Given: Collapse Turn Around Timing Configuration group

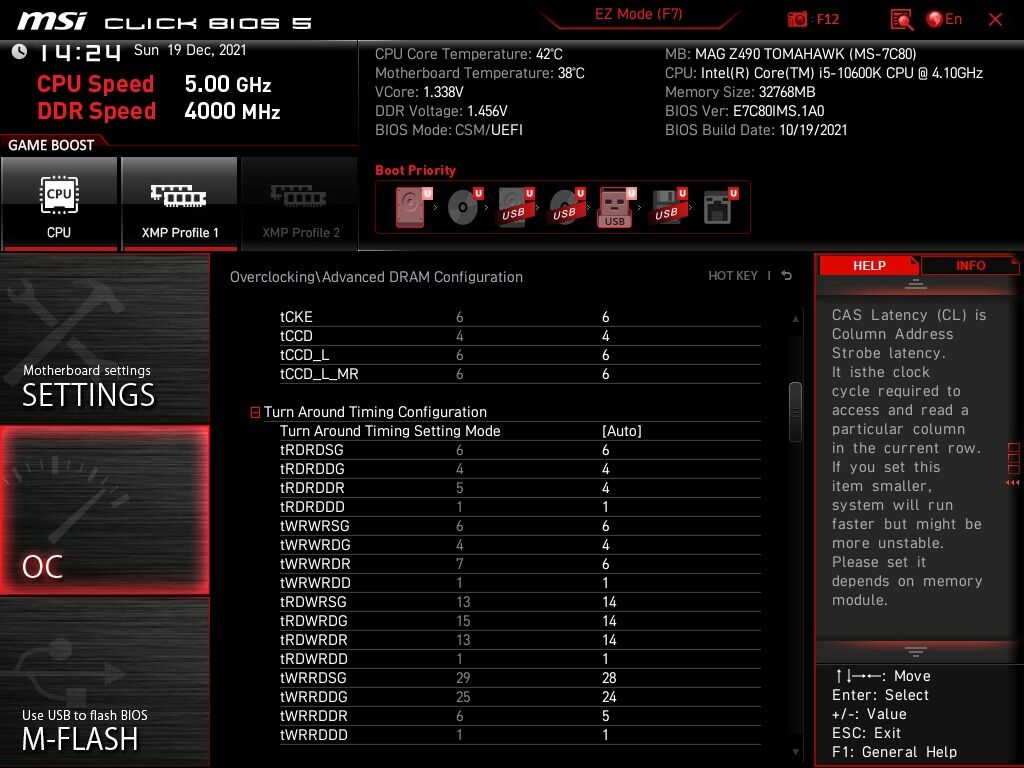Looking at the screenshot, I should [255, 412].
